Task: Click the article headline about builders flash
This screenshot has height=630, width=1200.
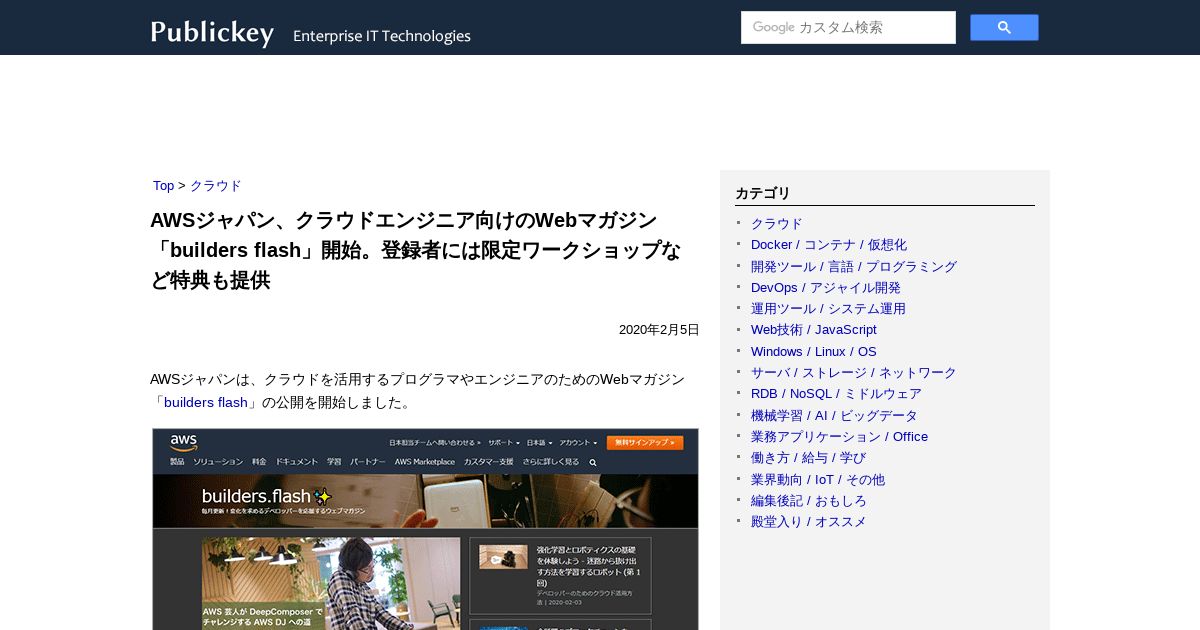Action: 415,250
